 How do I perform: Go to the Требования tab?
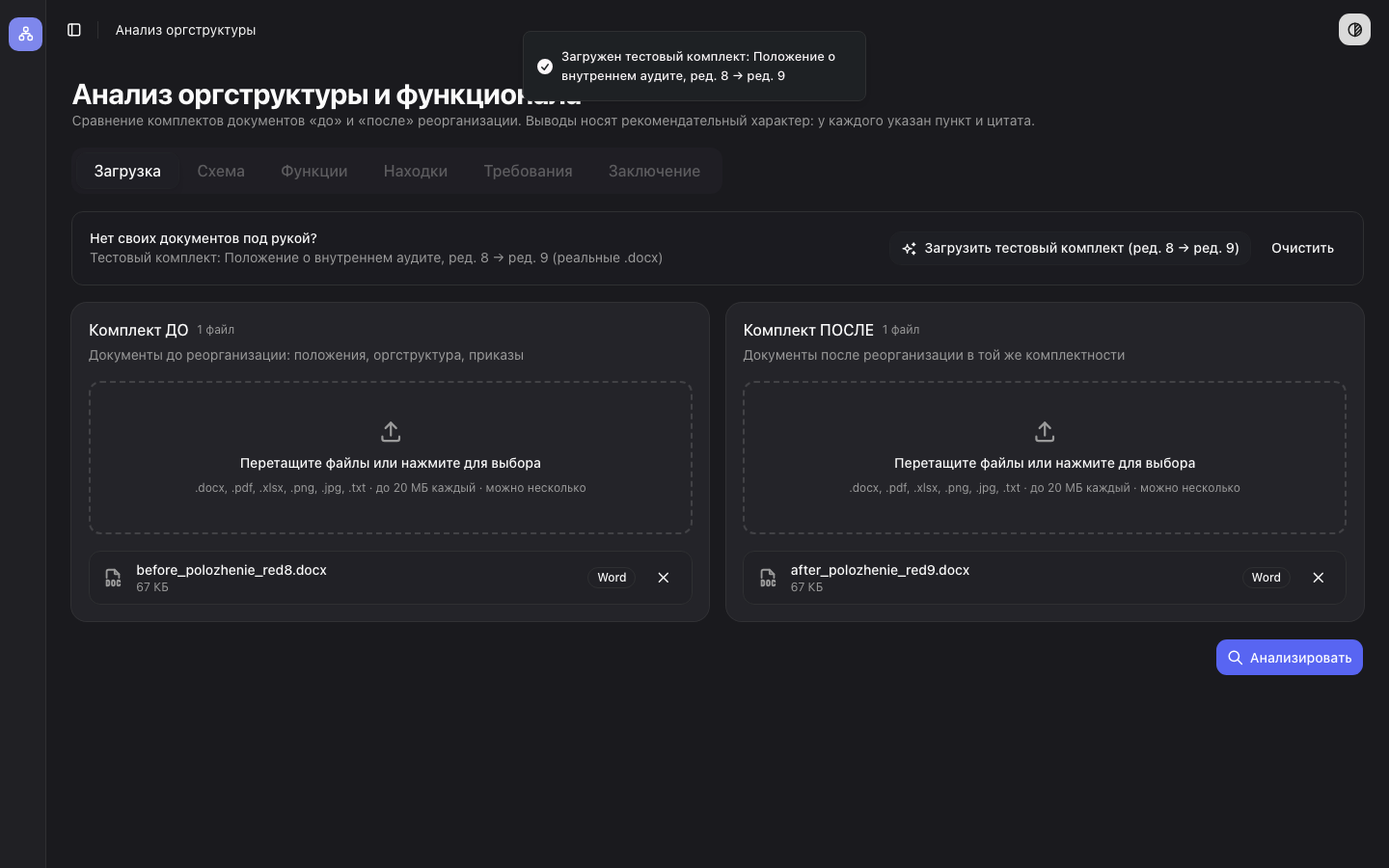528,171
